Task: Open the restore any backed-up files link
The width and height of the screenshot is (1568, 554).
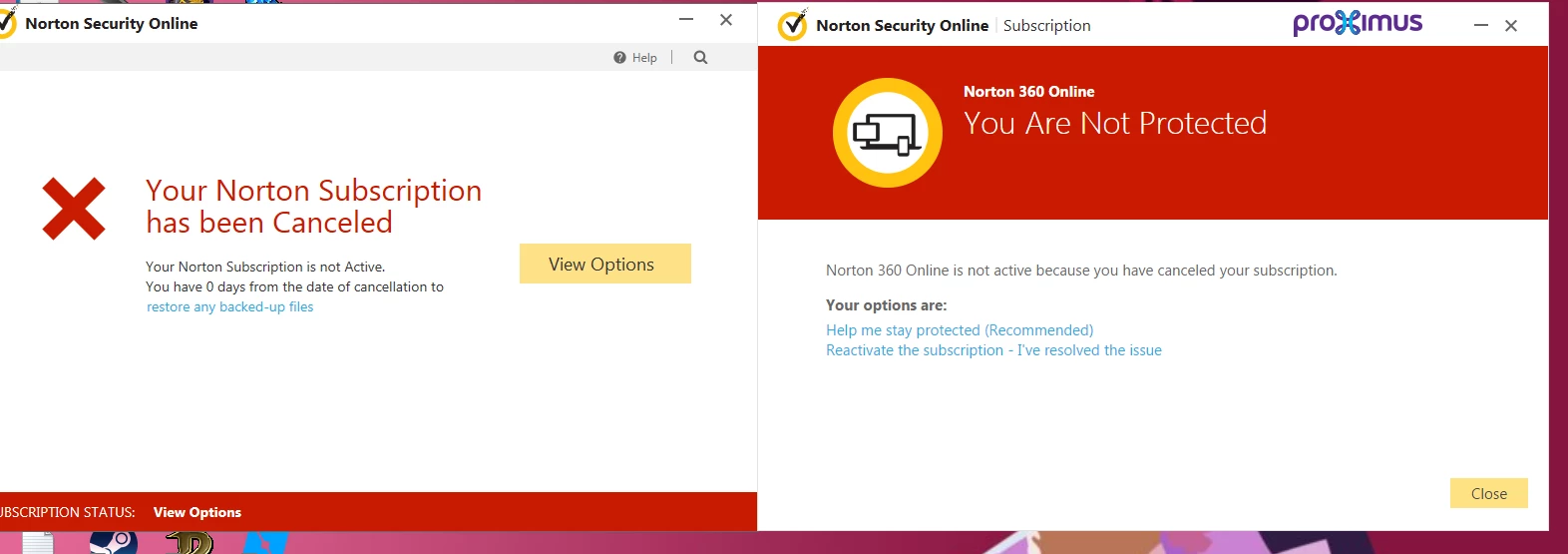Action: coord(230,306)
